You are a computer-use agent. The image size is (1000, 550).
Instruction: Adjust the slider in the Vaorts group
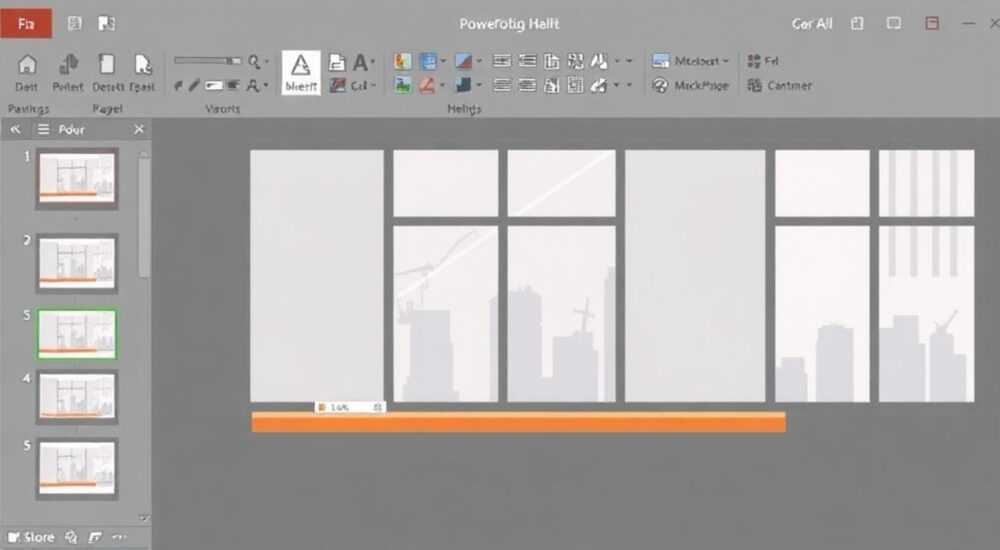pyautogui.click(x=208, y=61)
